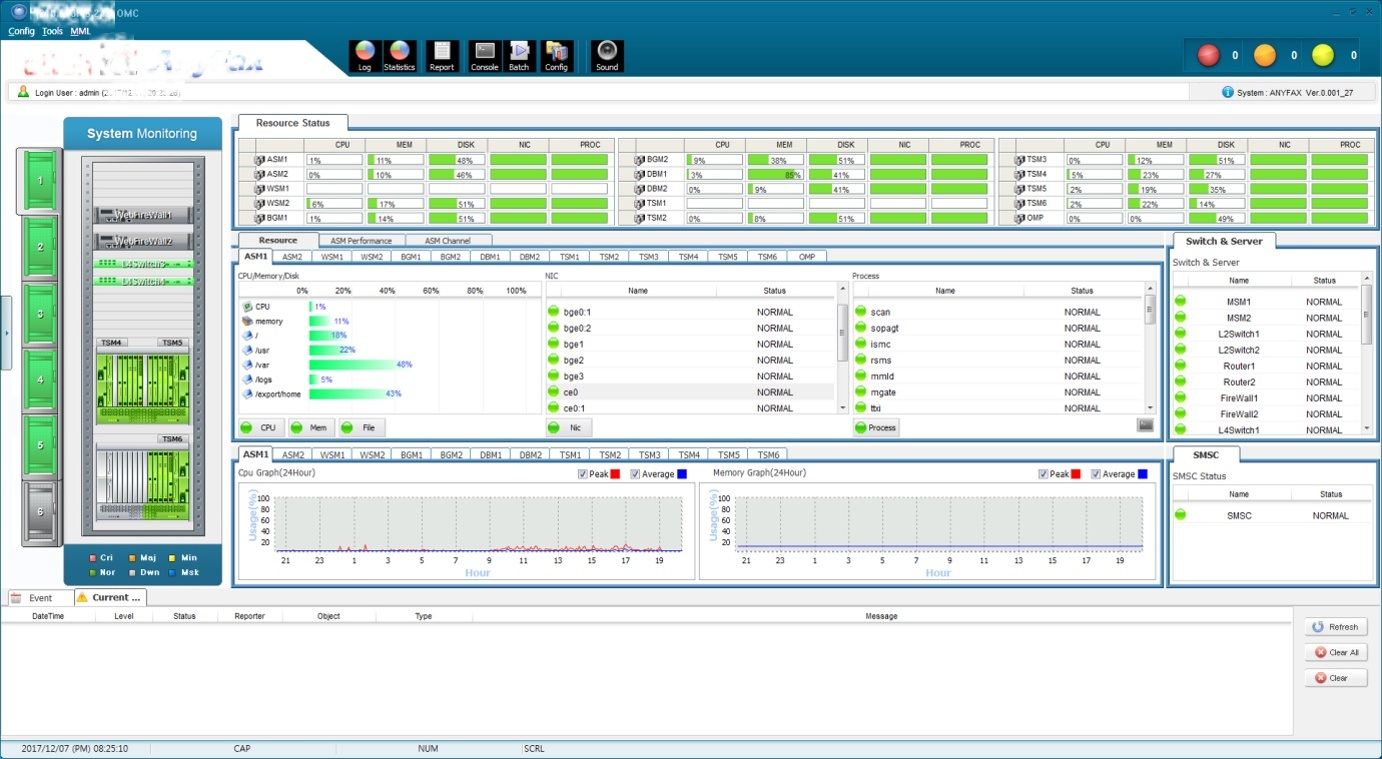Screen dimensions: 1382x759
Task: Click the Nic button below the NIC list
Action: click(x=569, y=427)
